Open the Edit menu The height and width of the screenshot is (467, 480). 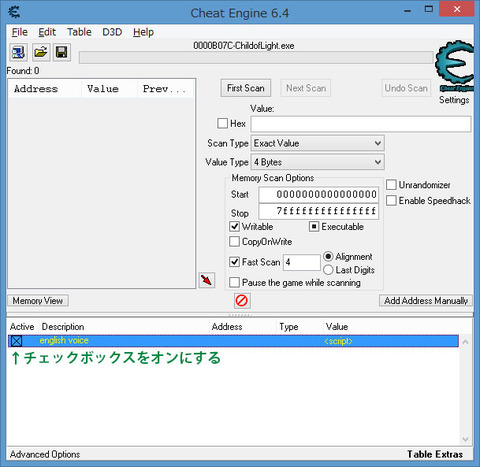pyautogui.click(x=47, y=32)
